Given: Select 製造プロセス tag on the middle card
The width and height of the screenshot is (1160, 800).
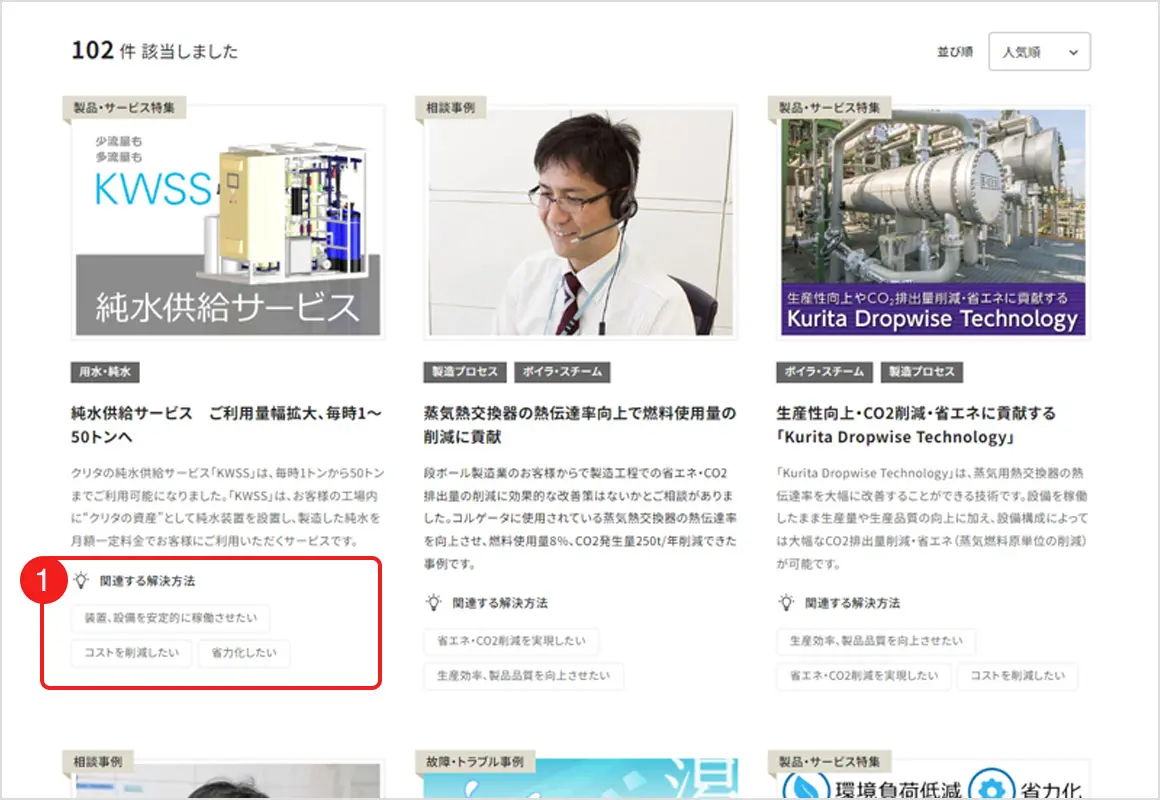Looking at the screenshot, I should [465, 372].
